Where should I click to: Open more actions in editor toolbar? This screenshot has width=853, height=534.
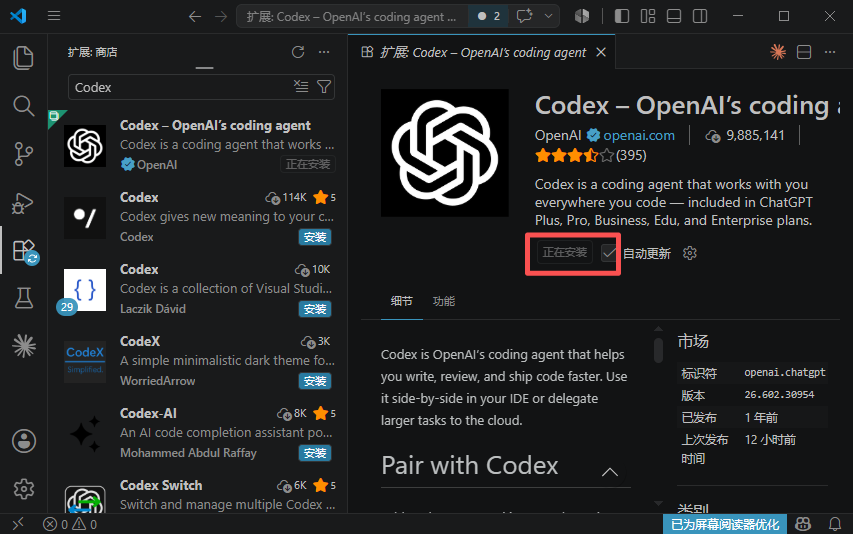(x=830, y=52)
